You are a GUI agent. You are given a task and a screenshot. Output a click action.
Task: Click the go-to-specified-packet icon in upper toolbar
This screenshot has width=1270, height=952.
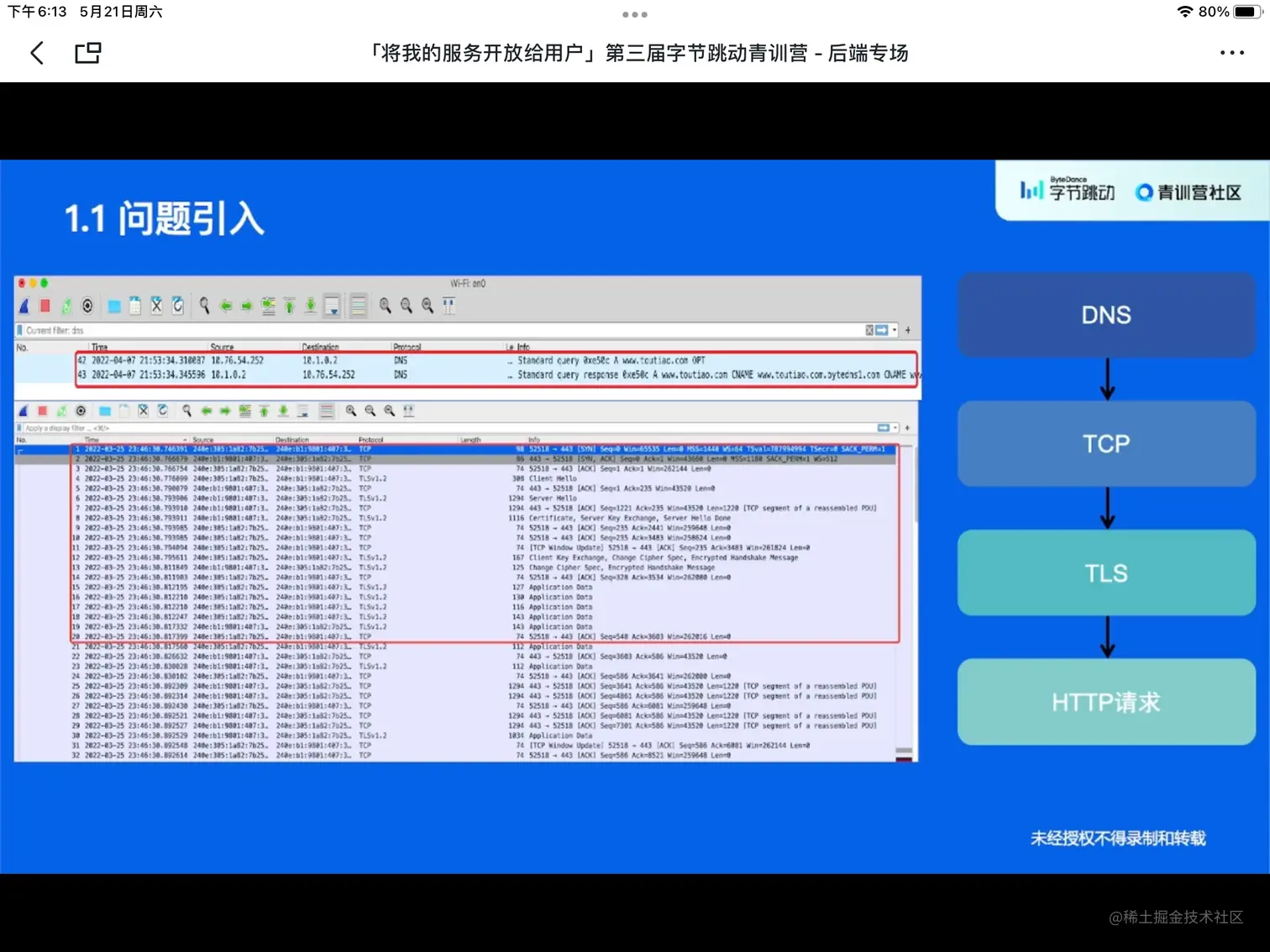pyautogui.click(x=268, y=306)
